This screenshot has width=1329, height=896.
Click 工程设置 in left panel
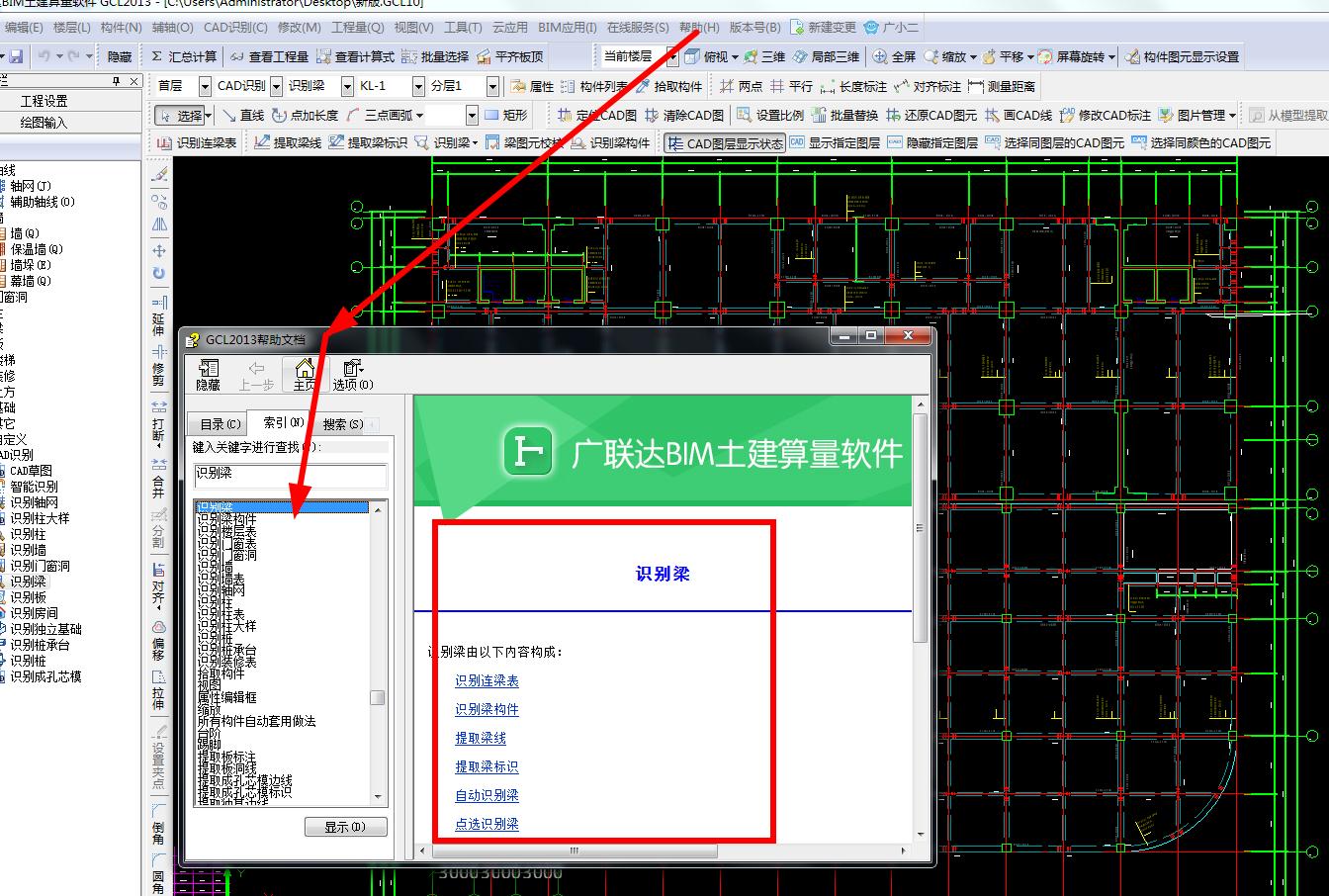(44, 101)
